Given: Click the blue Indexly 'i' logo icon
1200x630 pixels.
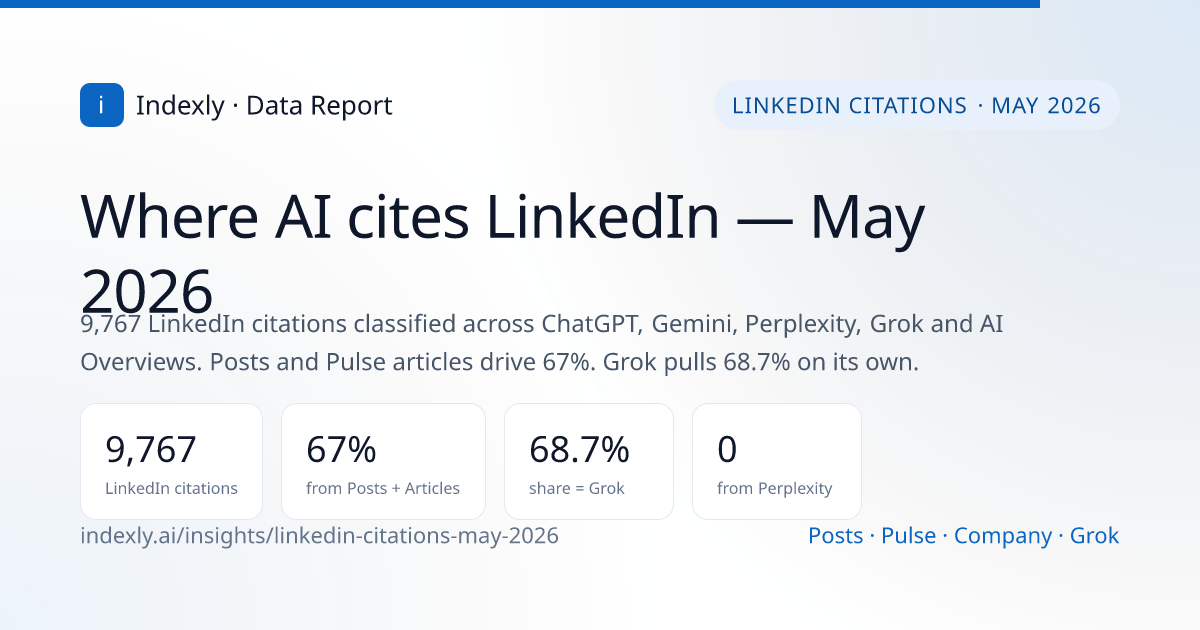Looking at the screenshot, I should point(102,105).
